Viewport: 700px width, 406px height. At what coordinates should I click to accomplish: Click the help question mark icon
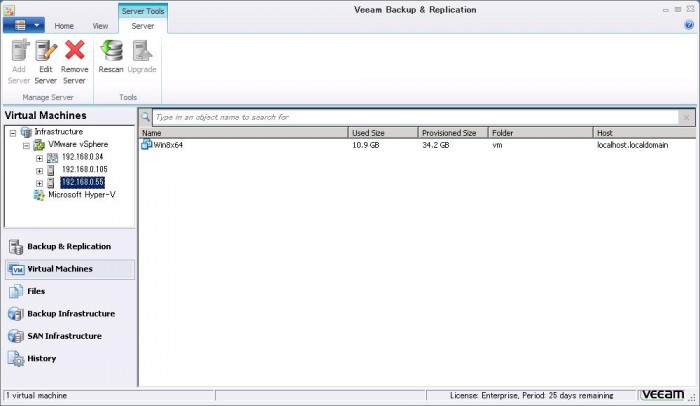pos(689,25)
